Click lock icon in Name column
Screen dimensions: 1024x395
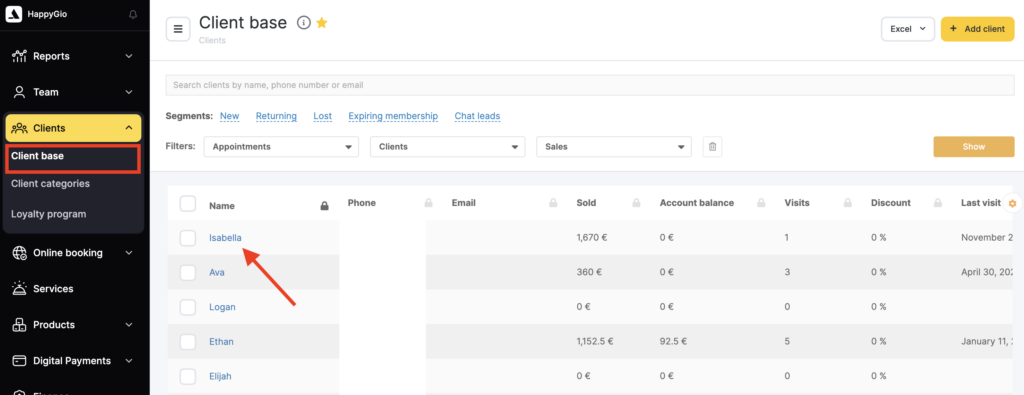pos(324,206)
